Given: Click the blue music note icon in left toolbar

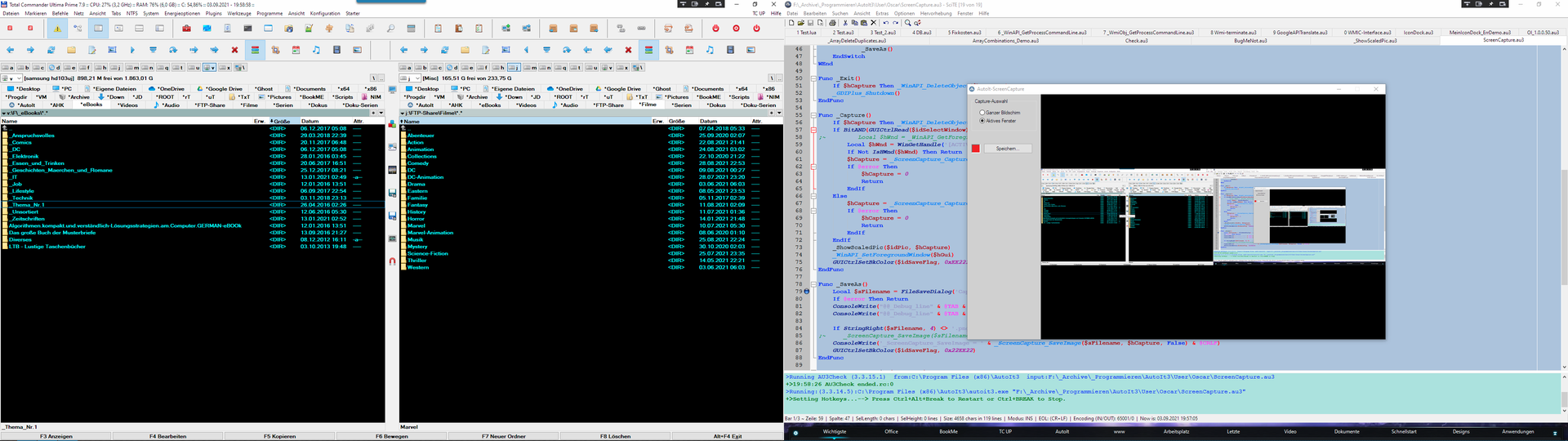Looking at the screenshot, I should coord(316,50).
